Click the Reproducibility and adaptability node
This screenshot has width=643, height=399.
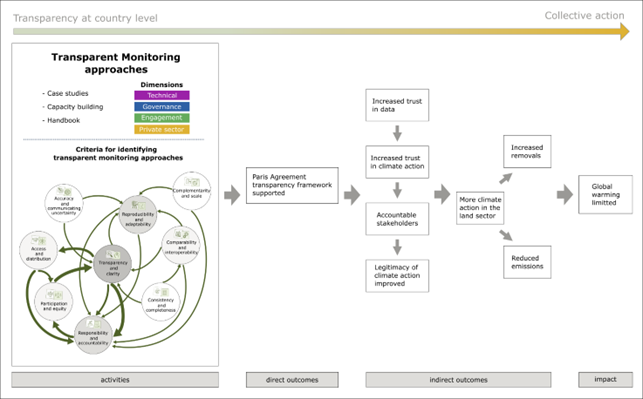pyautogui.click(x=138, y=214)
